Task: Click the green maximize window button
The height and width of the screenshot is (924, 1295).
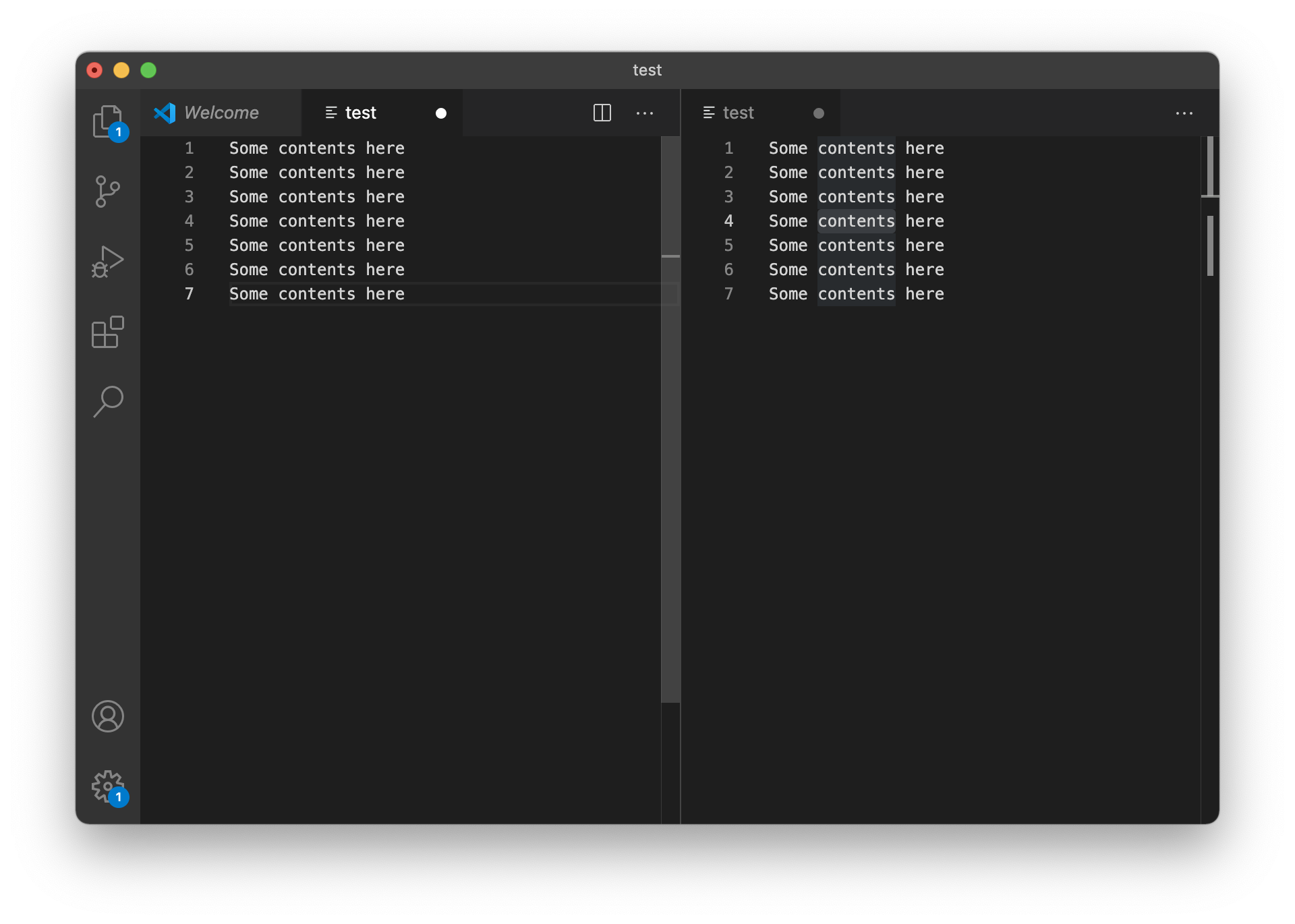Action: (x=148, y=70)
